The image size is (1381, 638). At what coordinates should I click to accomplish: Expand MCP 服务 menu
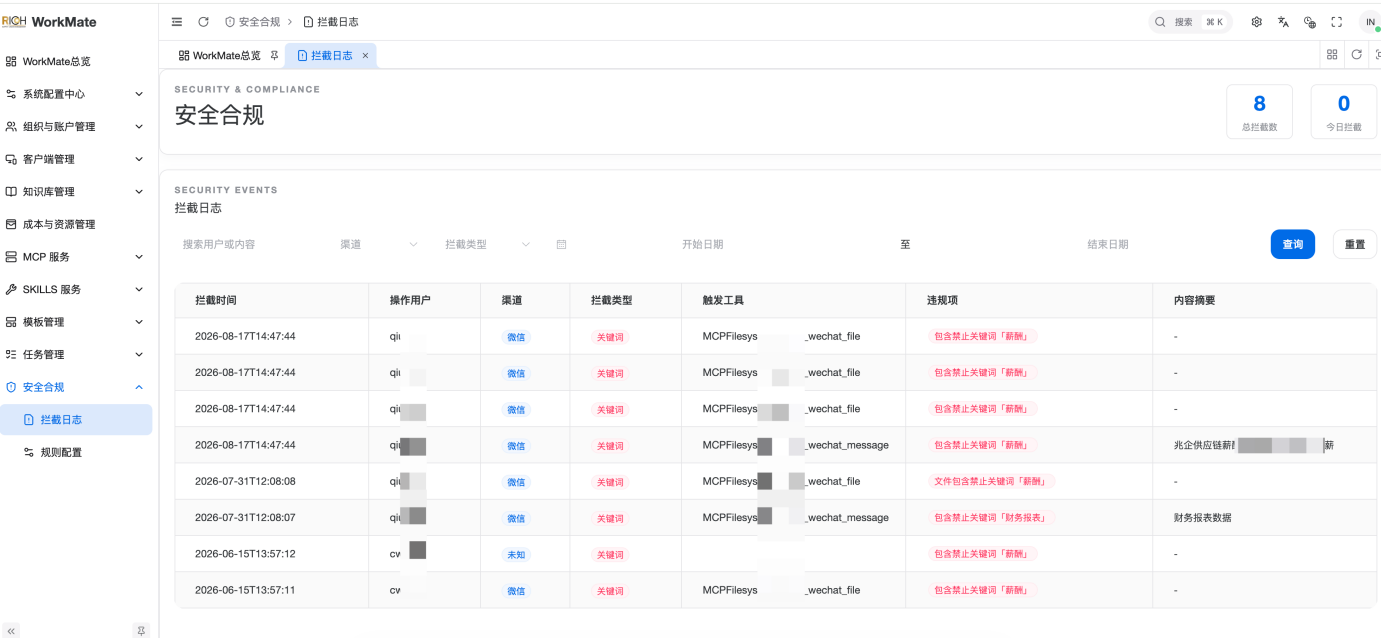click(76, 257)
